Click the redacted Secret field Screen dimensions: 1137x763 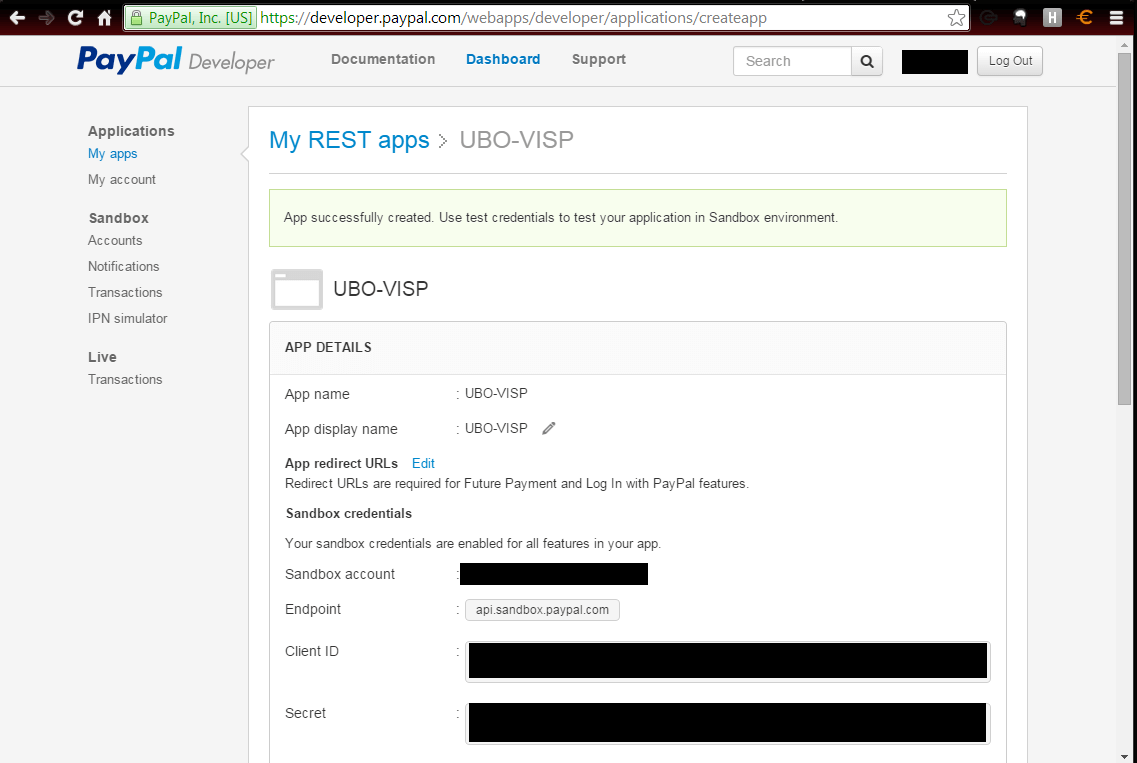[727, 722]
